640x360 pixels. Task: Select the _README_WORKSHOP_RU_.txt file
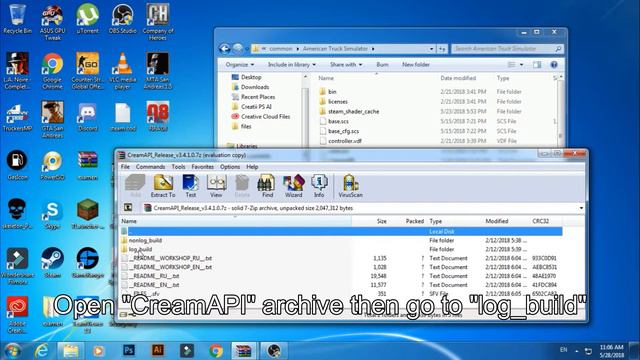pyautogui.click(x=170, y=258)
